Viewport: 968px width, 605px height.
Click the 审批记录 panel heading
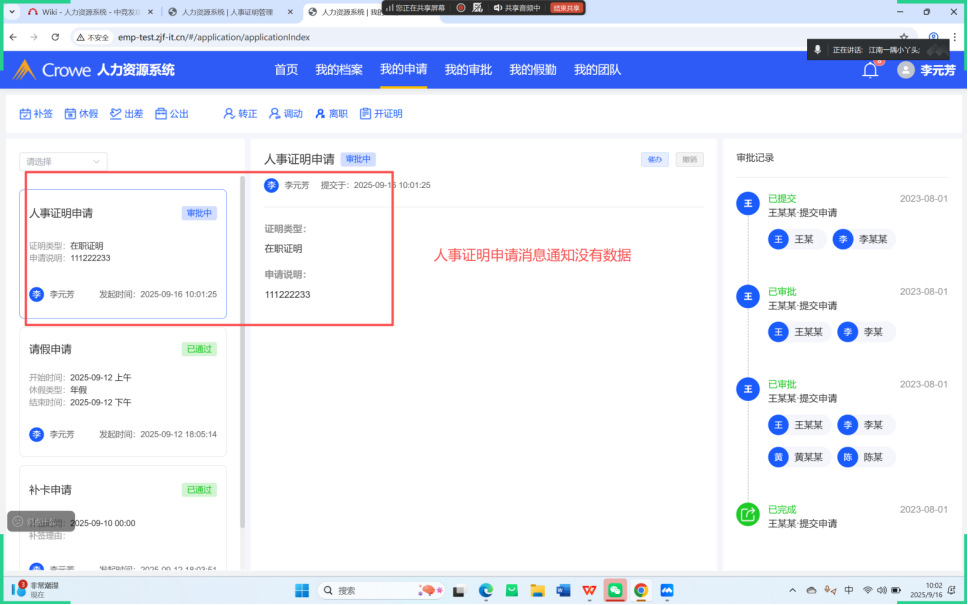pos(755,158)
